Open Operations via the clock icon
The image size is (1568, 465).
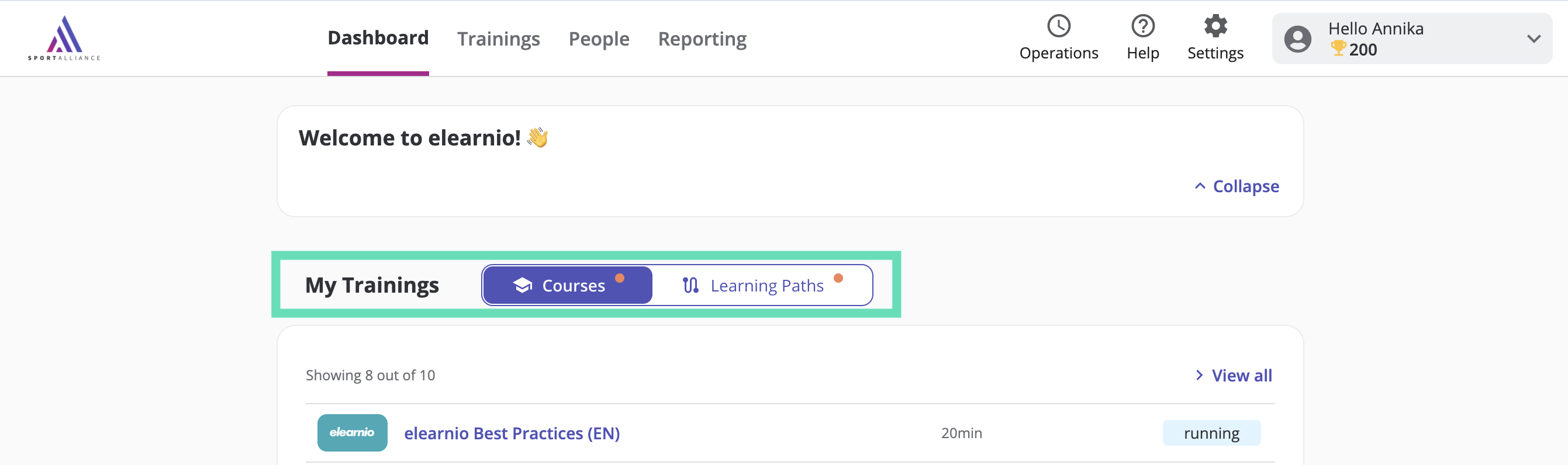tap(1059, 26)
